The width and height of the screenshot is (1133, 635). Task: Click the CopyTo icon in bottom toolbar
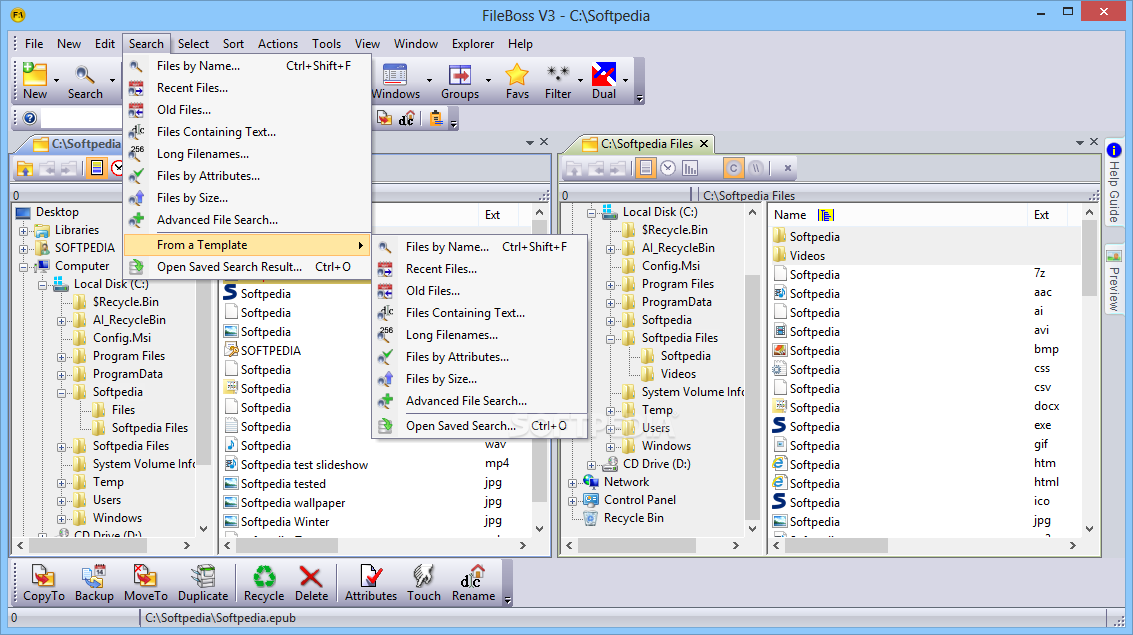43,576
